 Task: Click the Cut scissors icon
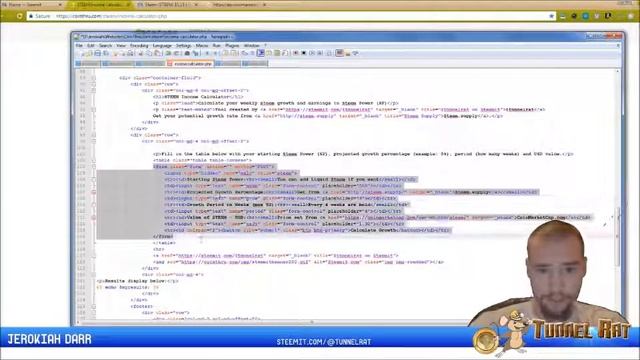140,53
